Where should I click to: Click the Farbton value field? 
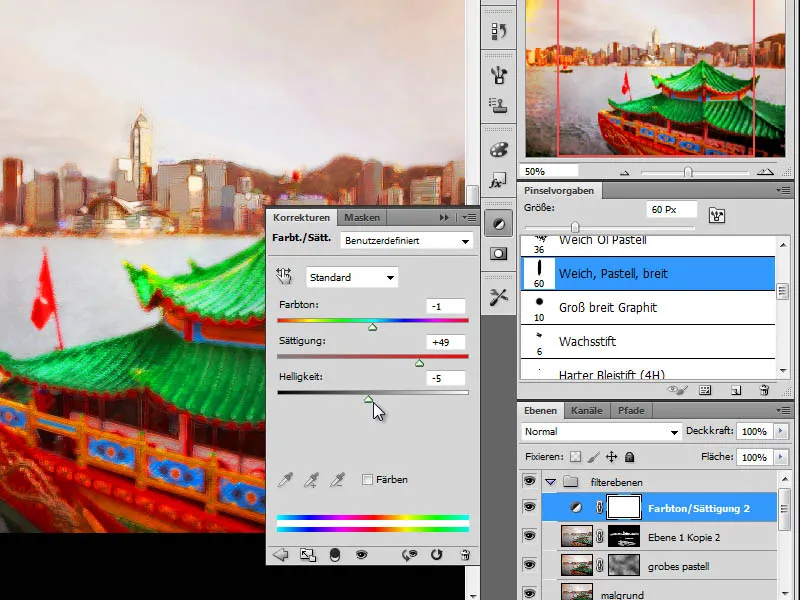click(445, 306)
